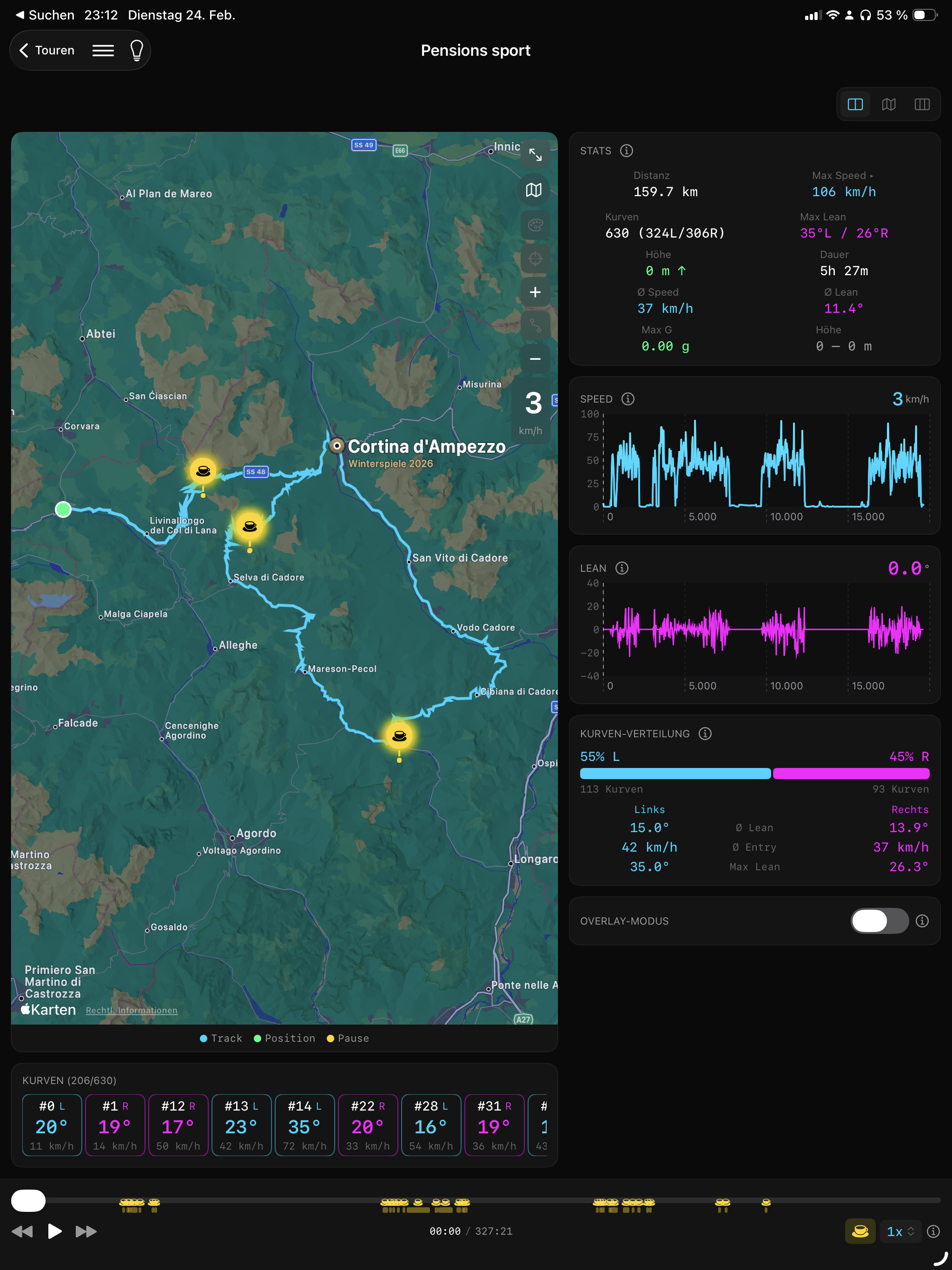Expand map to fullscreen
This screenshot has width=952, height=1270.
click(535, 155)
